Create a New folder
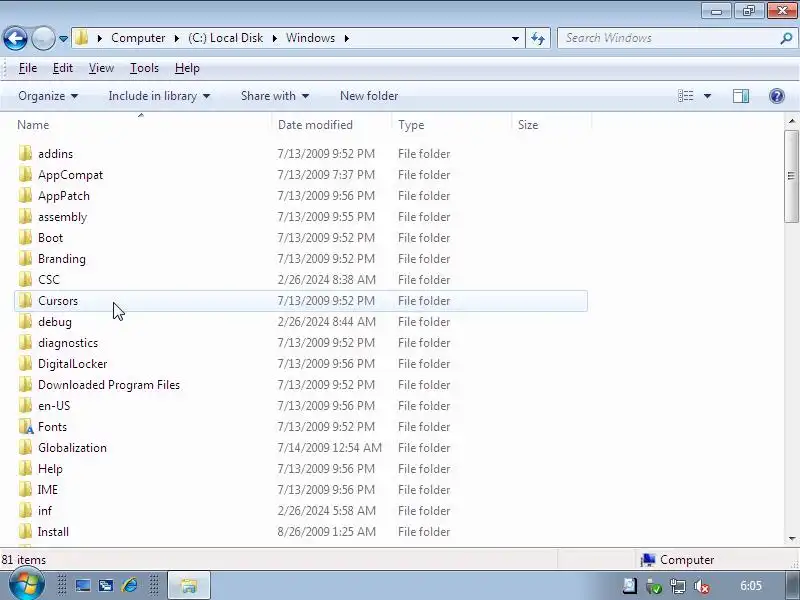This screenshot has height=600, width=800. click(369, 96)
